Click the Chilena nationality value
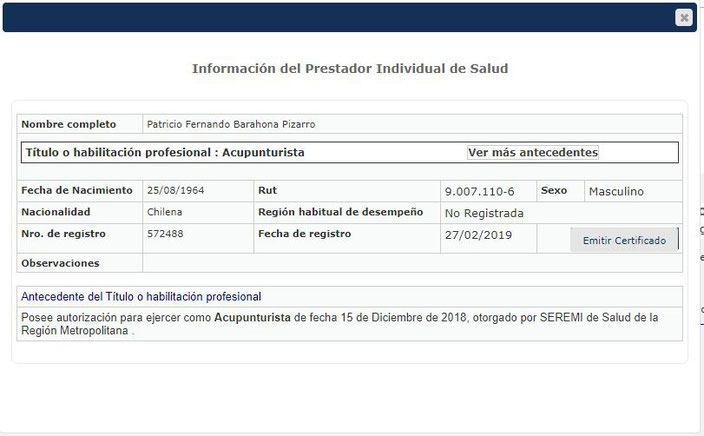Screen dimensions: 704x436 click(x=164, y=212)
